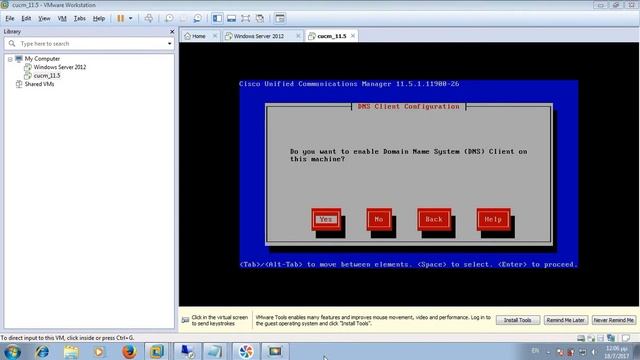Close the cucm_11.5 tab
The height and width of the screenshot is (360, 640).
[x=353, y=36]
